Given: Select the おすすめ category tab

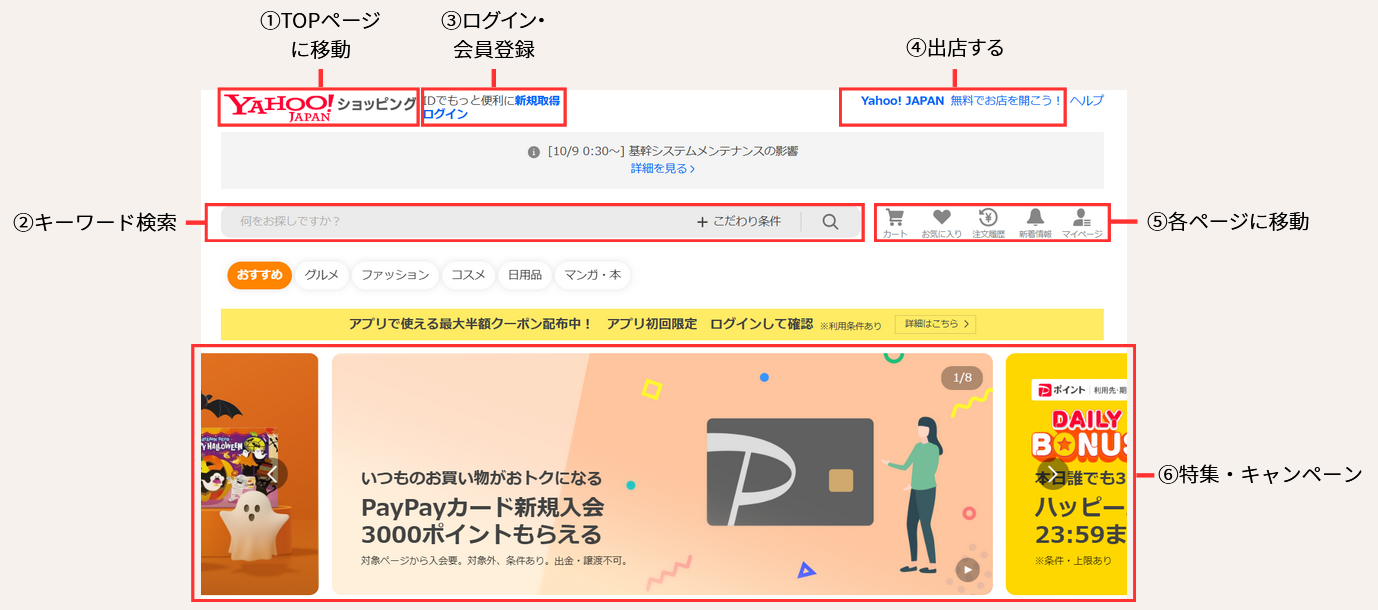Looking at the screenshot, I should (259, 275).
